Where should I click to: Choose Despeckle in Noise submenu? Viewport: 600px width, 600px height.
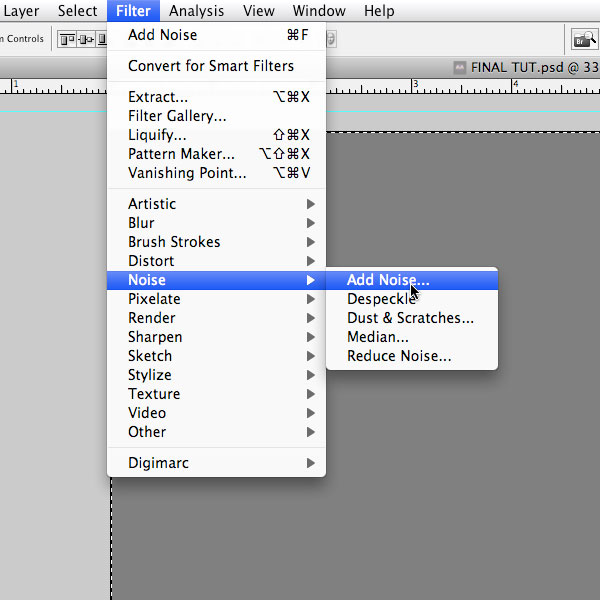click(x=412, y=299)
